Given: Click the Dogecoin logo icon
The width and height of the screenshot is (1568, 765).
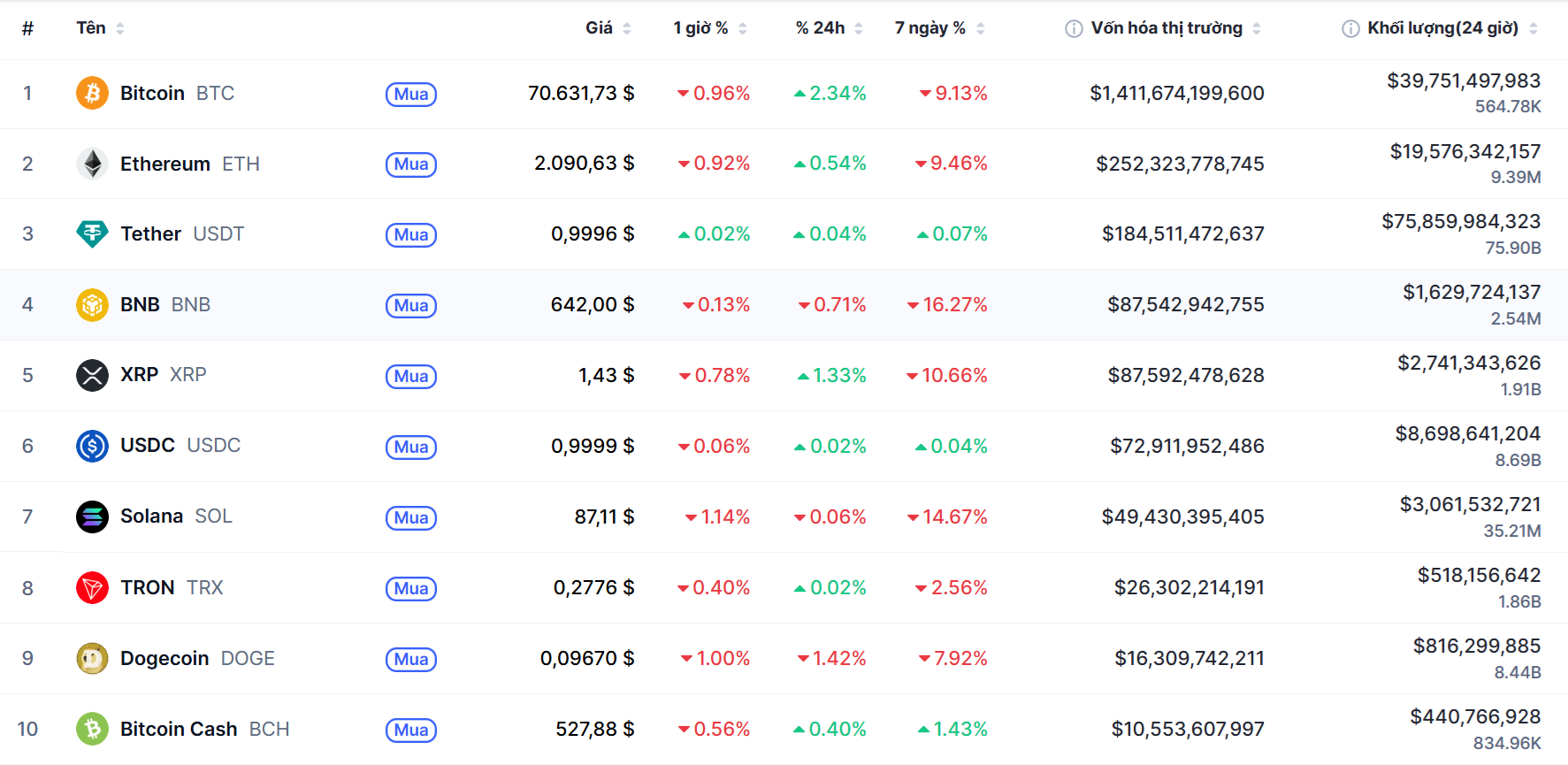Looking at the screenshot, I should point(92,658).
